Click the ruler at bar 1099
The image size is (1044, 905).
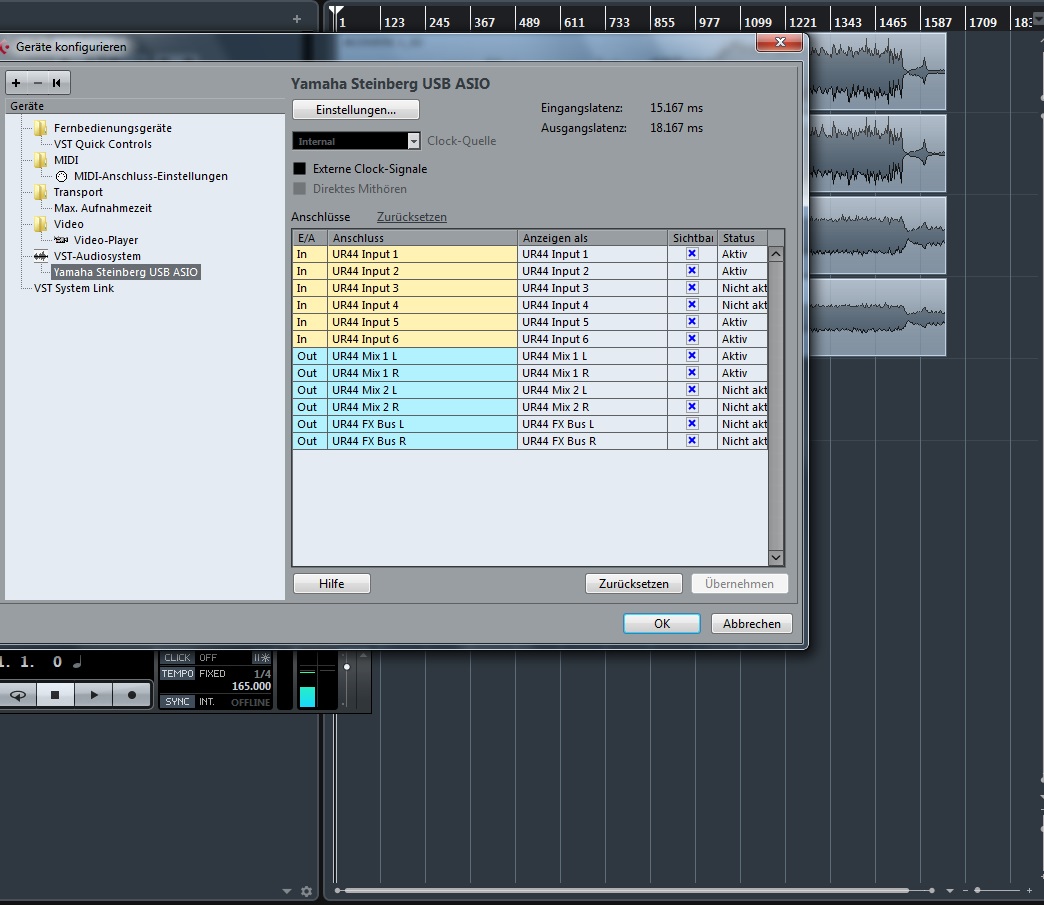pyautogui.click(x=758, y=22)
